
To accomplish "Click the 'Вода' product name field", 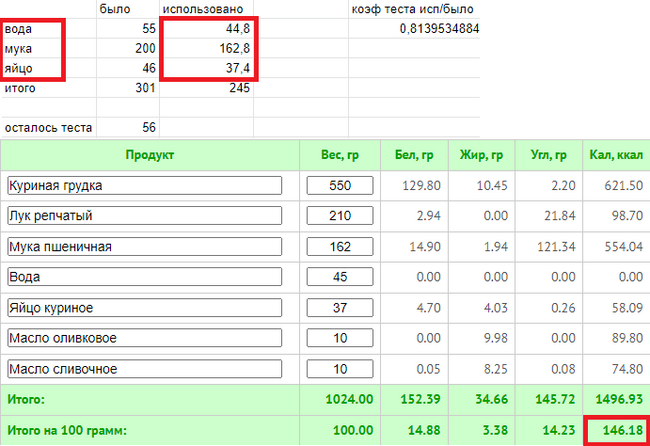I will point(144,277).
